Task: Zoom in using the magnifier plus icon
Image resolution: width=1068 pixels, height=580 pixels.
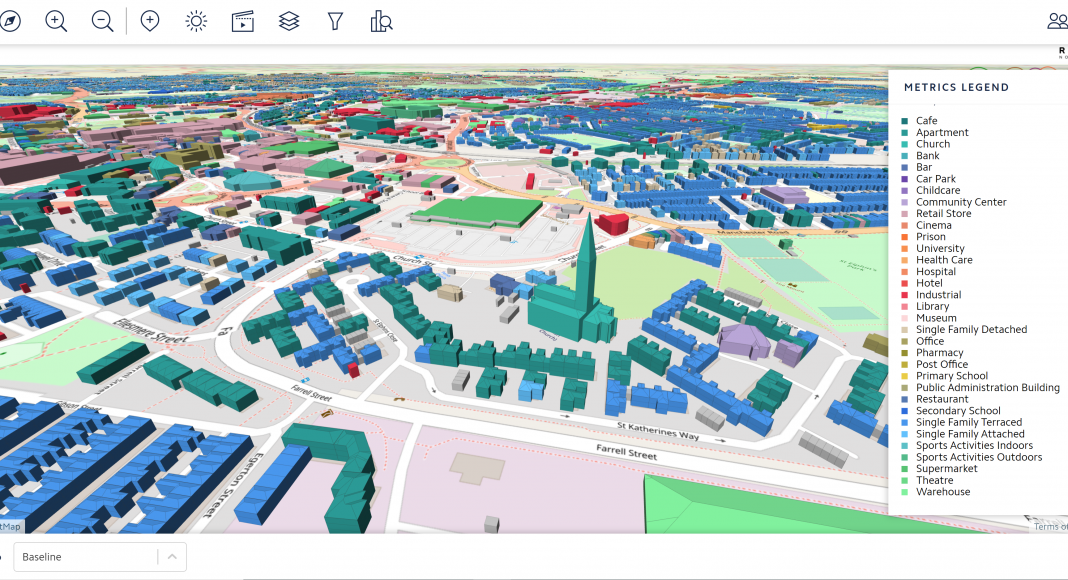Action: coord(56,21)
